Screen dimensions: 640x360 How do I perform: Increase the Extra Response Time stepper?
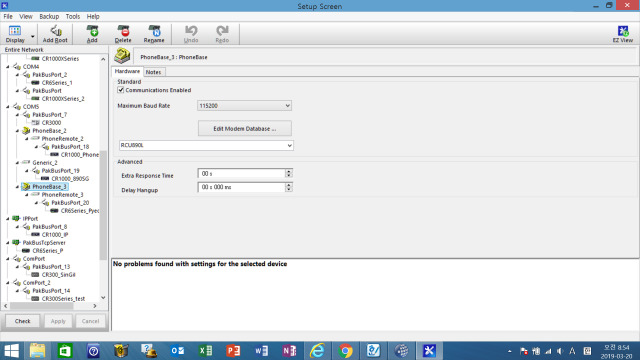coord(289,171)
